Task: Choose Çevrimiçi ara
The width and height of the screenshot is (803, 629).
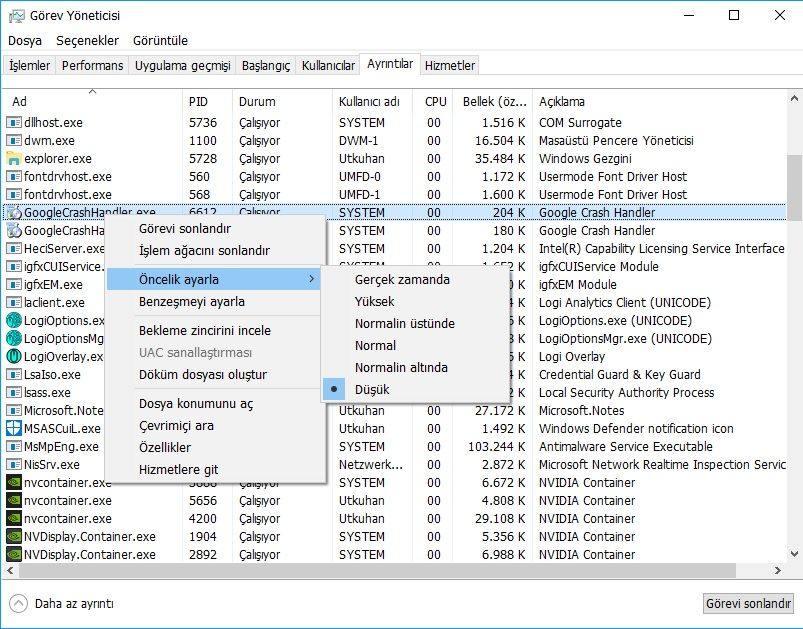Action: (x=214, y=426)
